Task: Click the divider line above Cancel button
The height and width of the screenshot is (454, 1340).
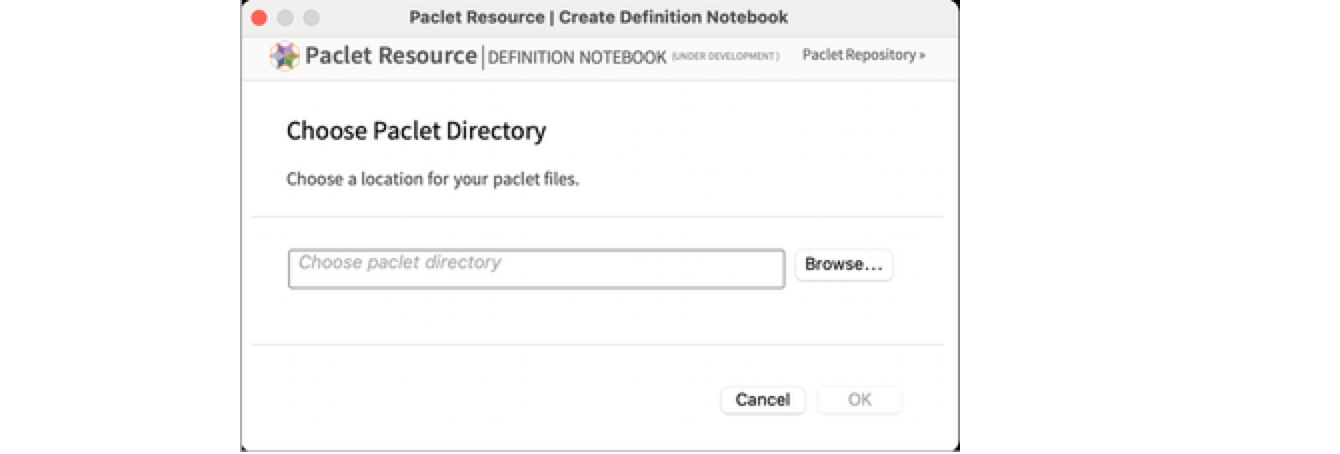Action: pyautogui.click(x=597, y=345)
